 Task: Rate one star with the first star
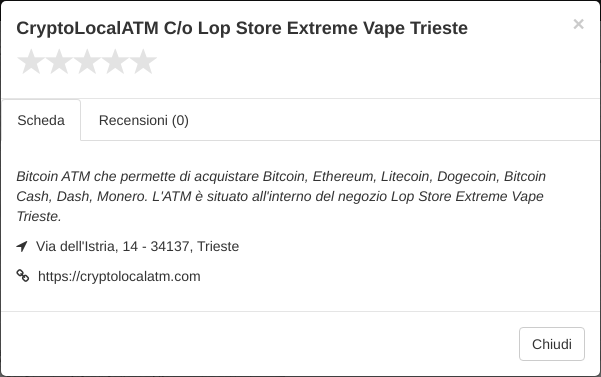tap(31, 61)
